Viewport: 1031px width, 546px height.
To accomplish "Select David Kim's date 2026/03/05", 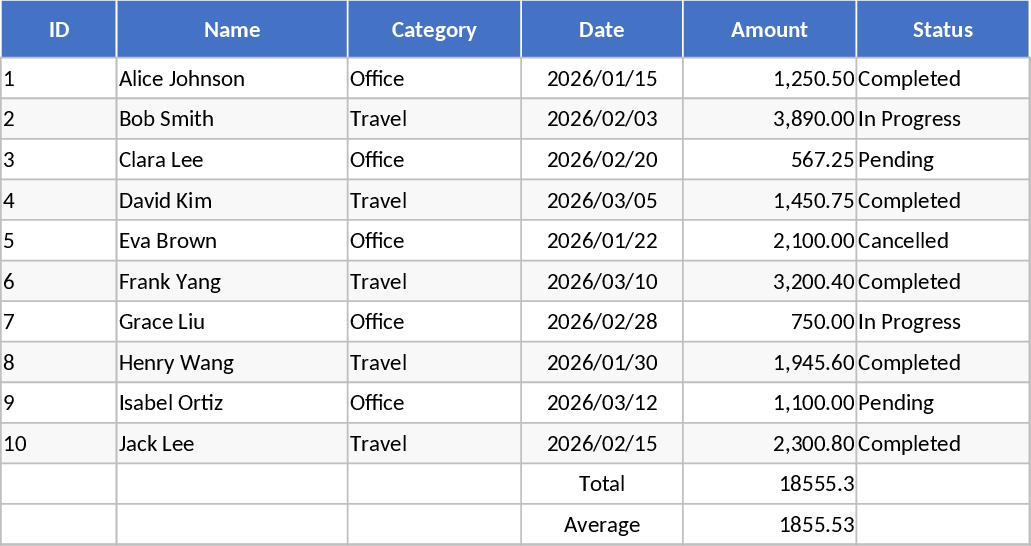I will 602,201.
